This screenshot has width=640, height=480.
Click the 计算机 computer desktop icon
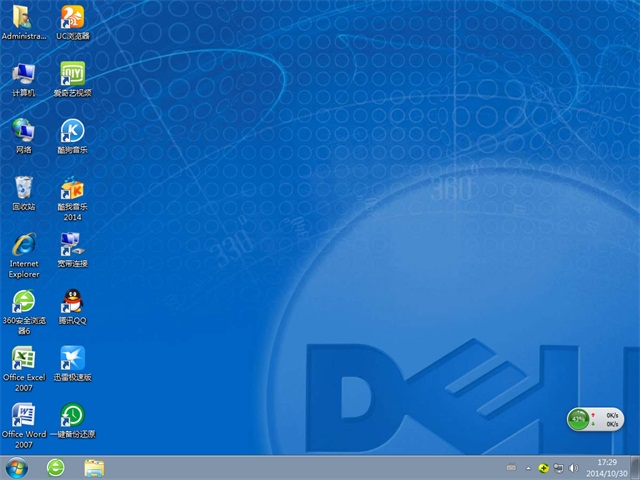tap(24, 74)
